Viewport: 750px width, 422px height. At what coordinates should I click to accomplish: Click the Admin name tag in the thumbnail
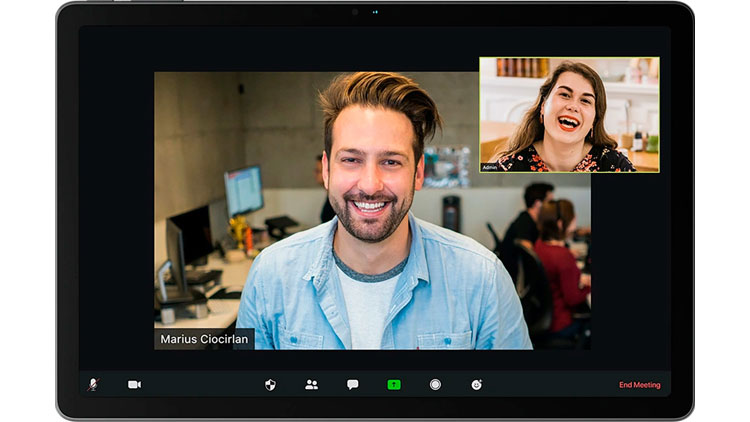click(490, 168)
